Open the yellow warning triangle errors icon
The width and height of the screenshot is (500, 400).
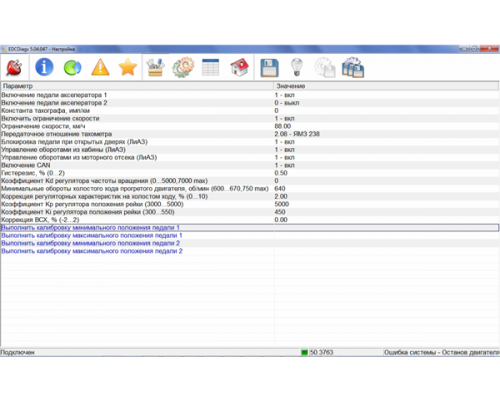tap(100, 67)
